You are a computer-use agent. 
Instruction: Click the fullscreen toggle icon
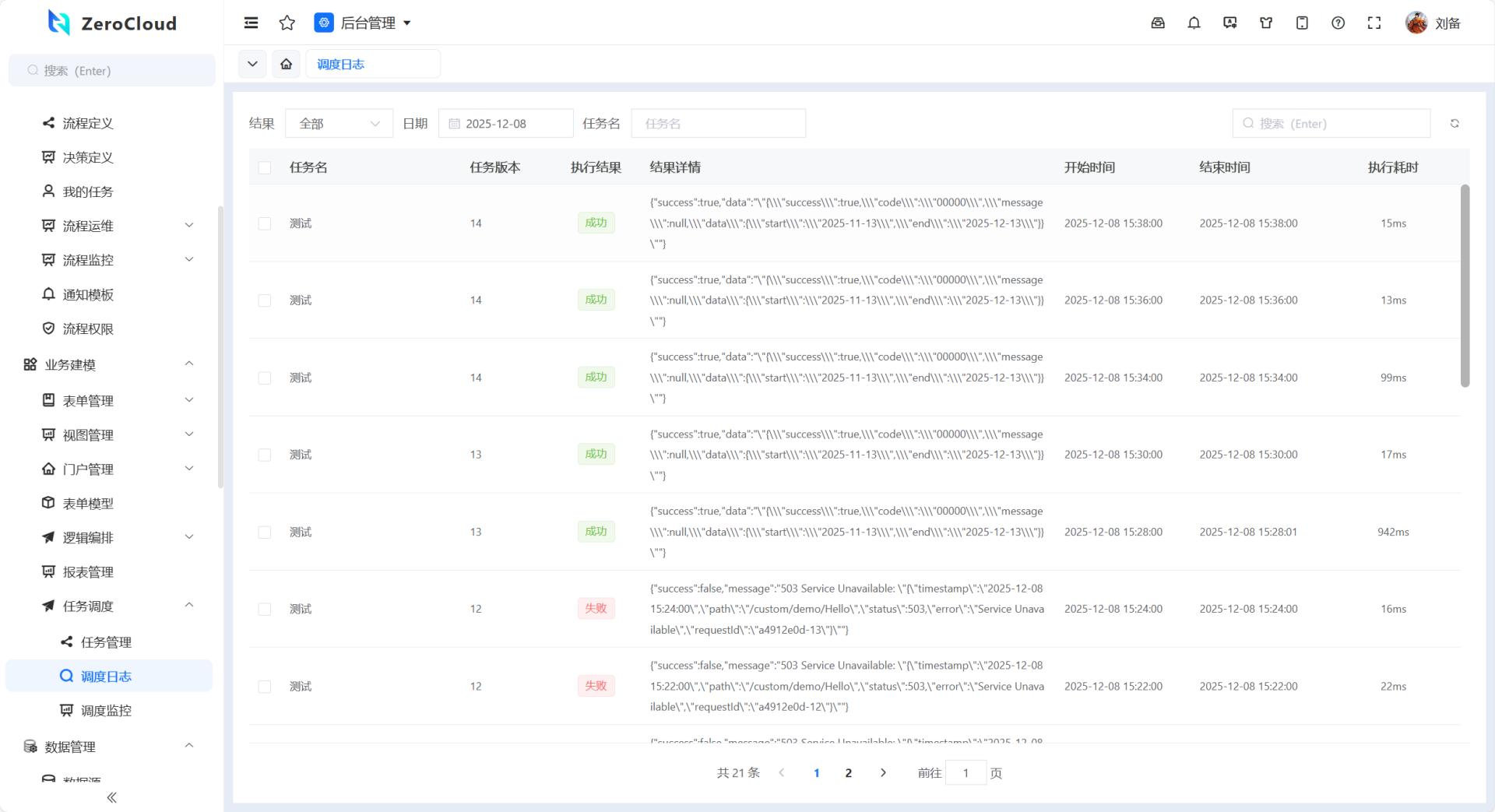pyautogui.click(x=1374, y=23)
